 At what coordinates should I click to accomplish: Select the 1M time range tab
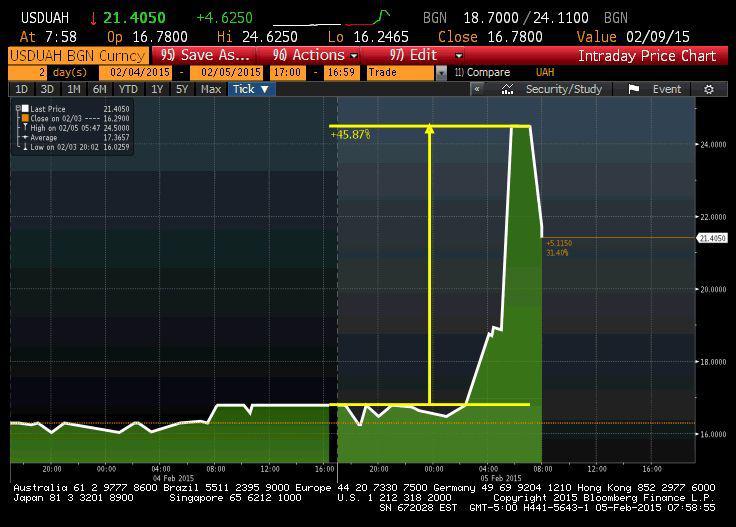[74, 89]
